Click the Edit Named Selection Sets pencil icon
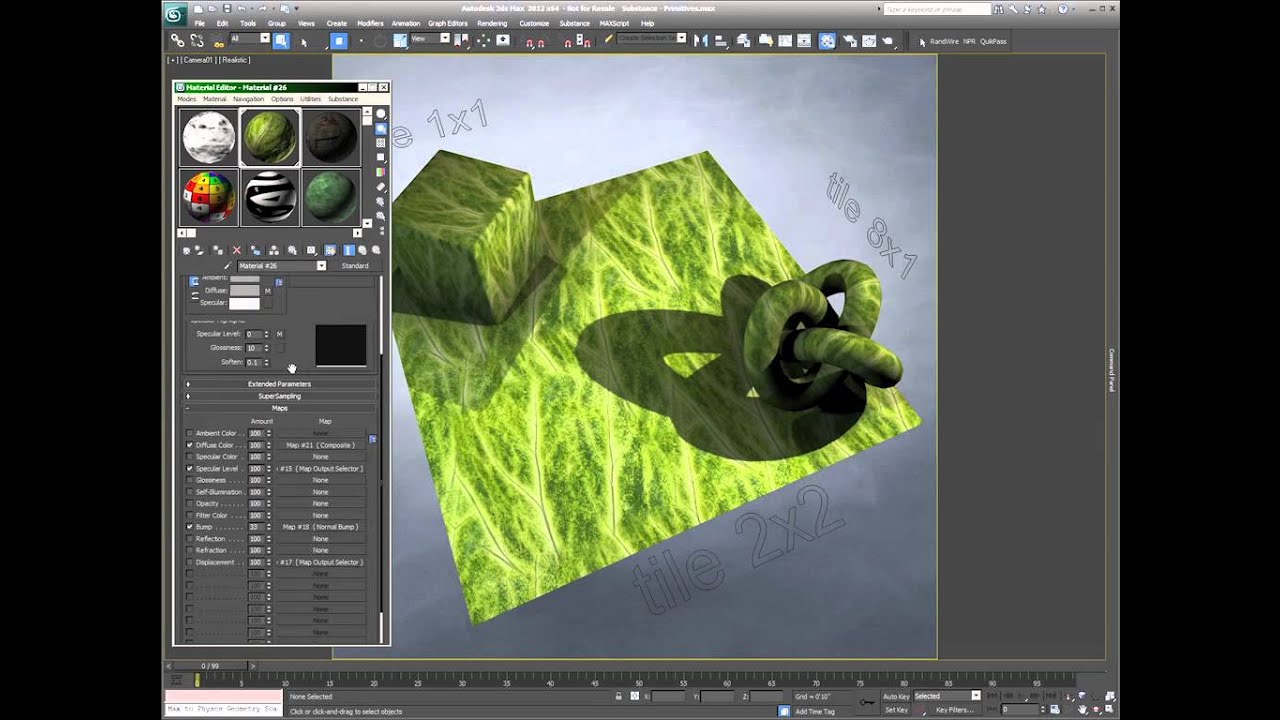Screen dimensions: 1280x720 click(607, 38)
